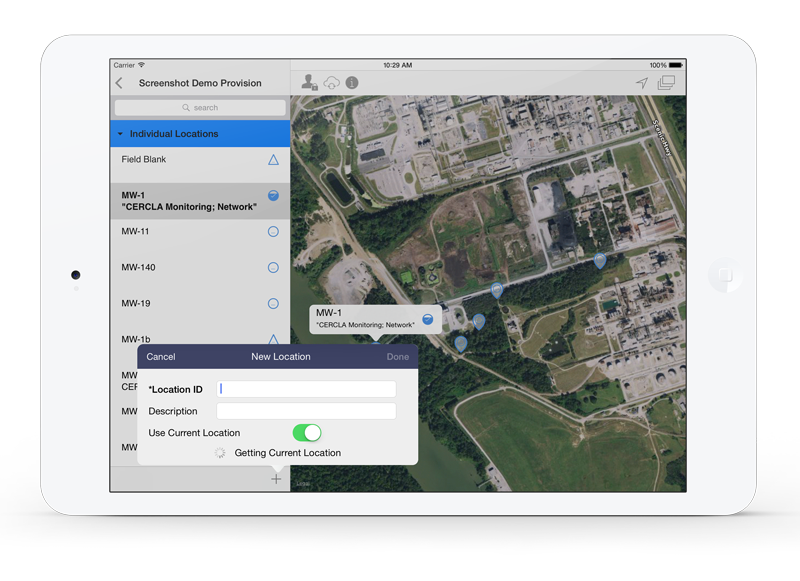The height and width of the screenshot is (581, 800).
Task: Disable the Use Current Location toggle
Action: [308, 432]
